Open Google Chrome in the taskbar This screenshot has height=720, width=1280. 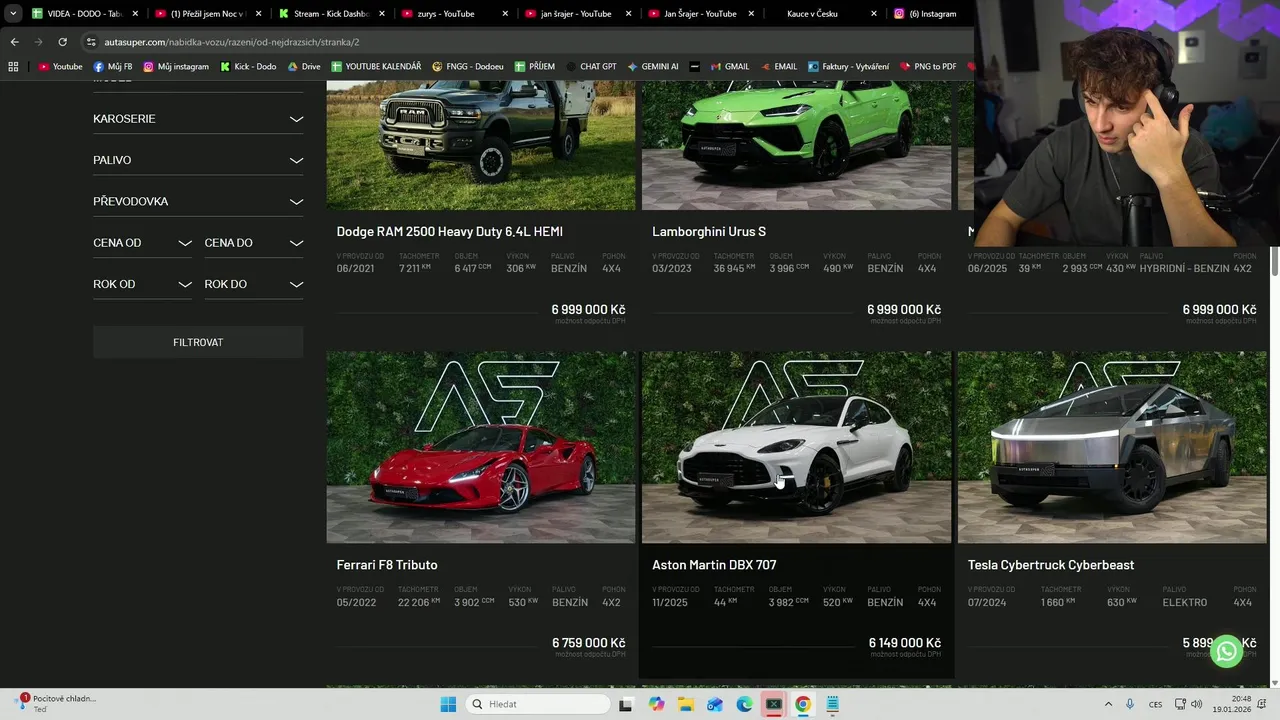point(802,704)
